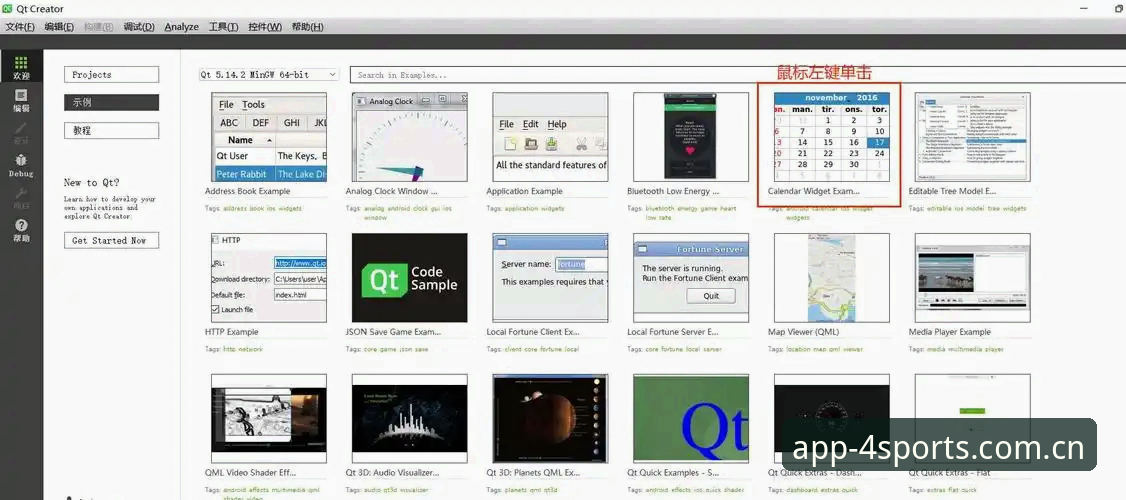This screenshot has width=1126, height=500.
Task: Click the Search in Examples field
Action: [x=732, y=75]
